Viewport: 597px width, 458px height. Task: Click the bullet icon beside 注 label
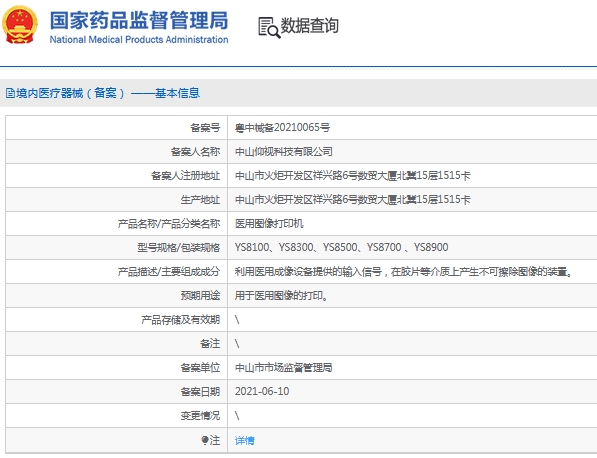click(205, 440)
